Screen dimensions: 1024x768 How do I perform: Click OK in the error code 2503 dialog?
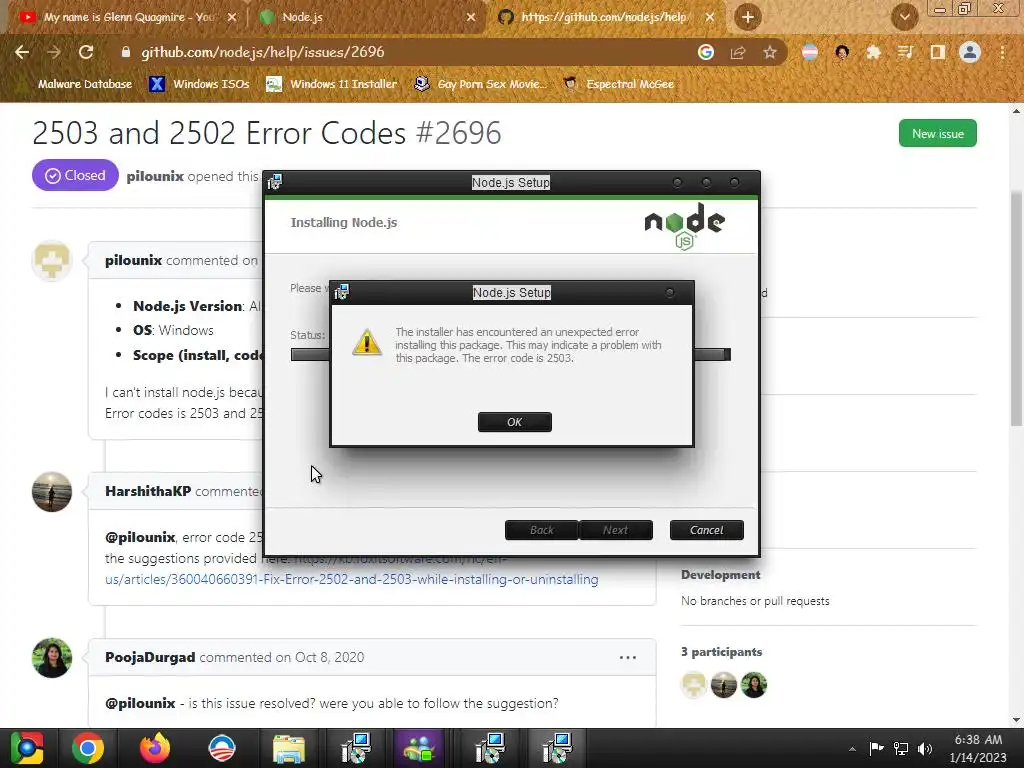[515, 422]
